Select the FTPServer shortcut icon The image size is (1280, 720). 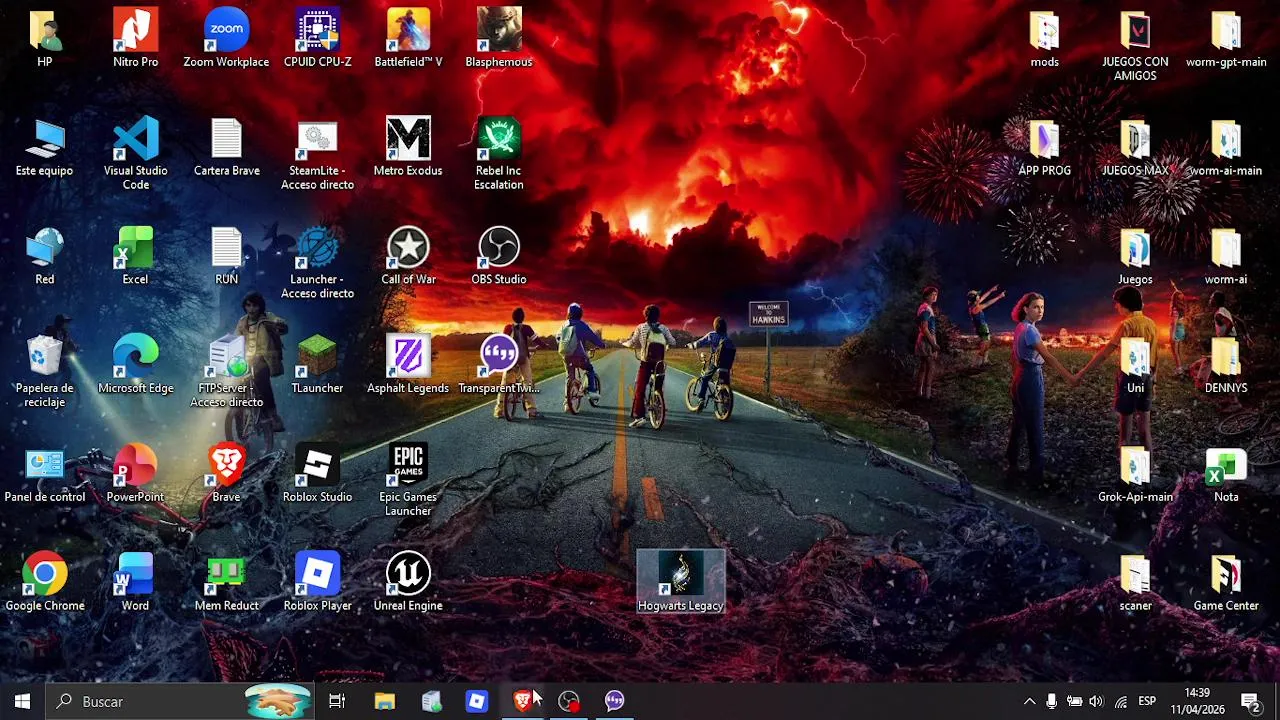[226, 371]
